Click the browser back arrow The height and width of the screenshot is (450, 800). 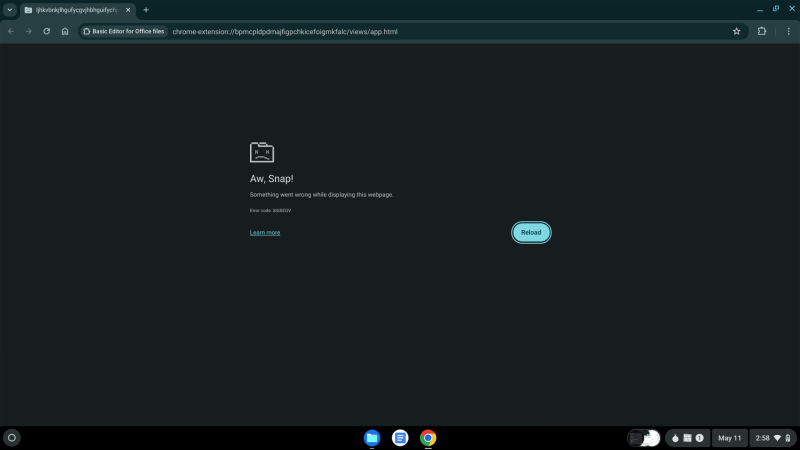click(x=11, y=31)
